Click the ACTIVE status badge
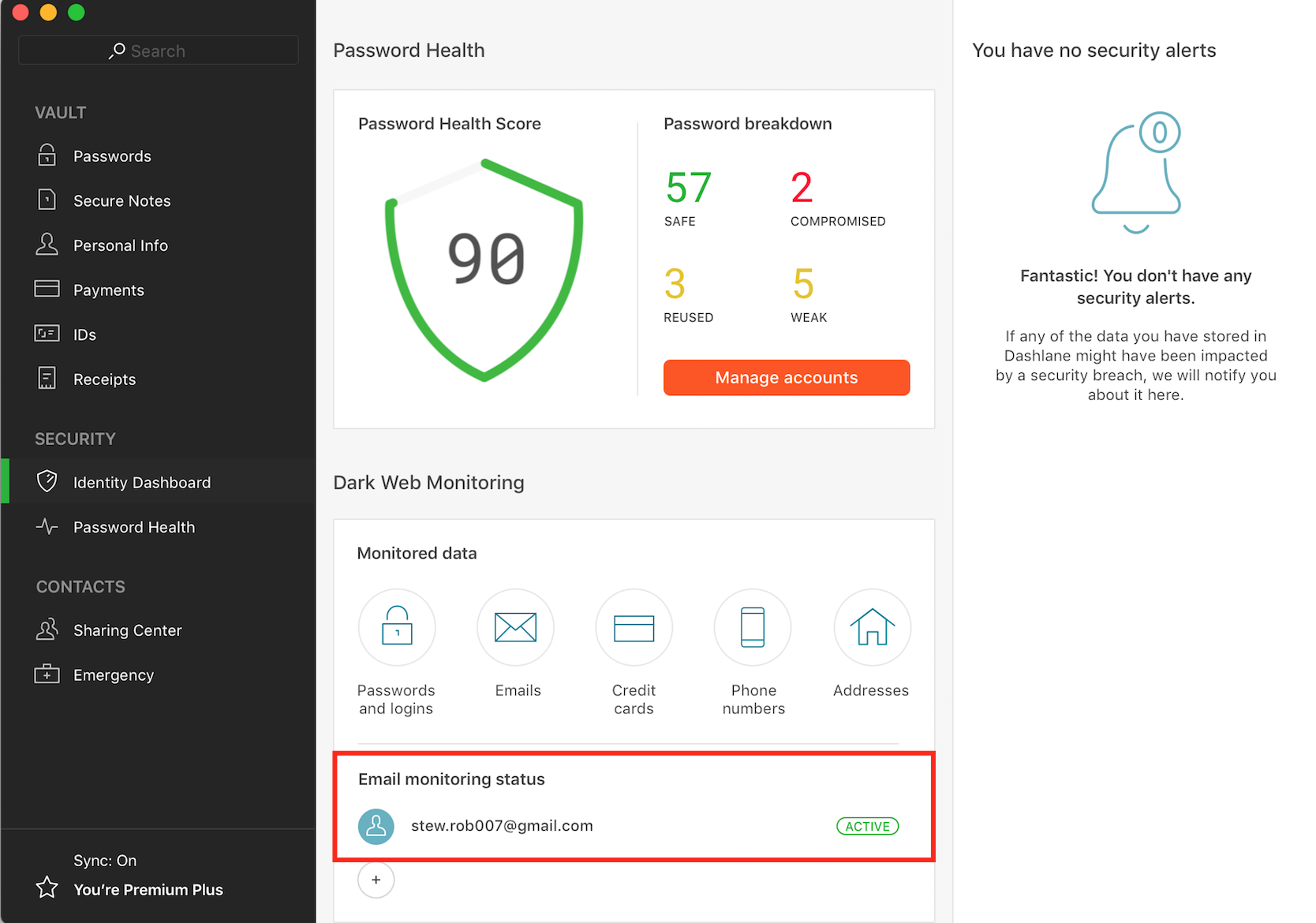The image size is (1316, 923). (x=867, y=826)
